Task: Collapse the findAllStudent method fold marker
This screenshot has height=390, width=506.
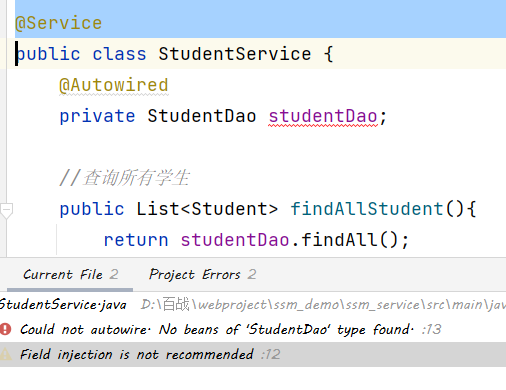Action: point(6,210)
